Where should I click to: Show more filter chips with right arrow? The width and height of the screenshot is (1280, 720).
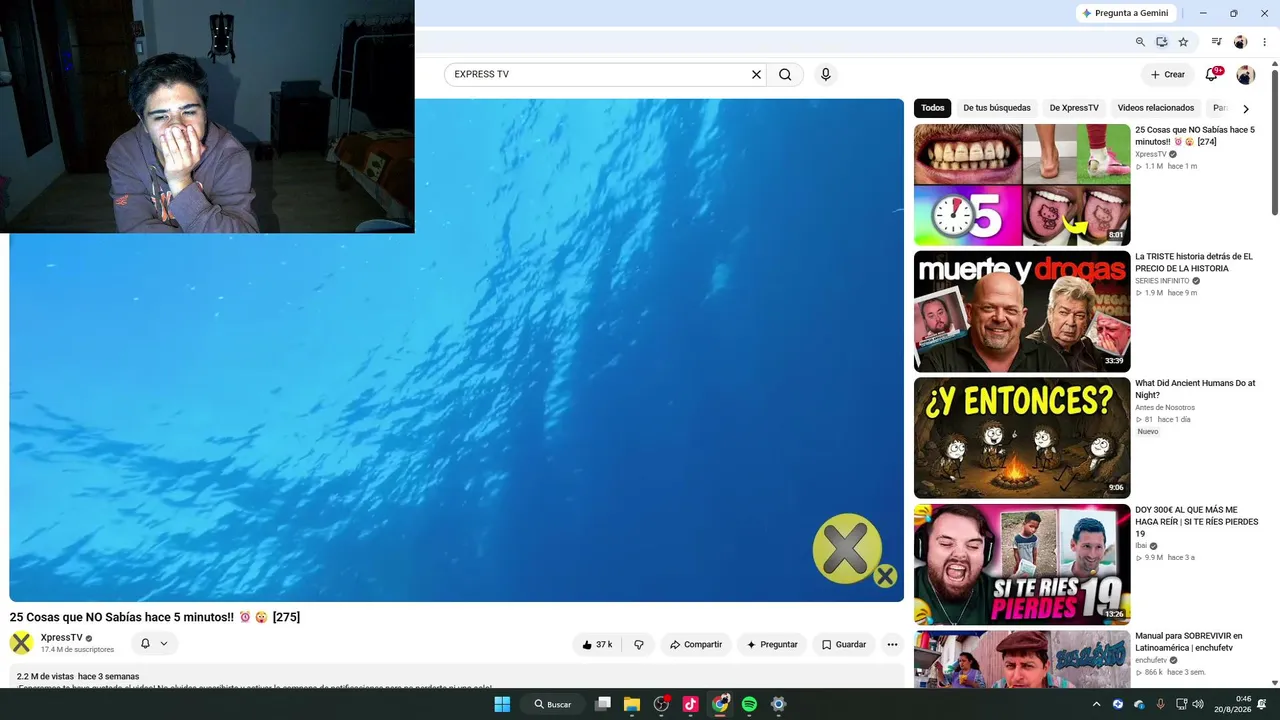[1246, 108]
